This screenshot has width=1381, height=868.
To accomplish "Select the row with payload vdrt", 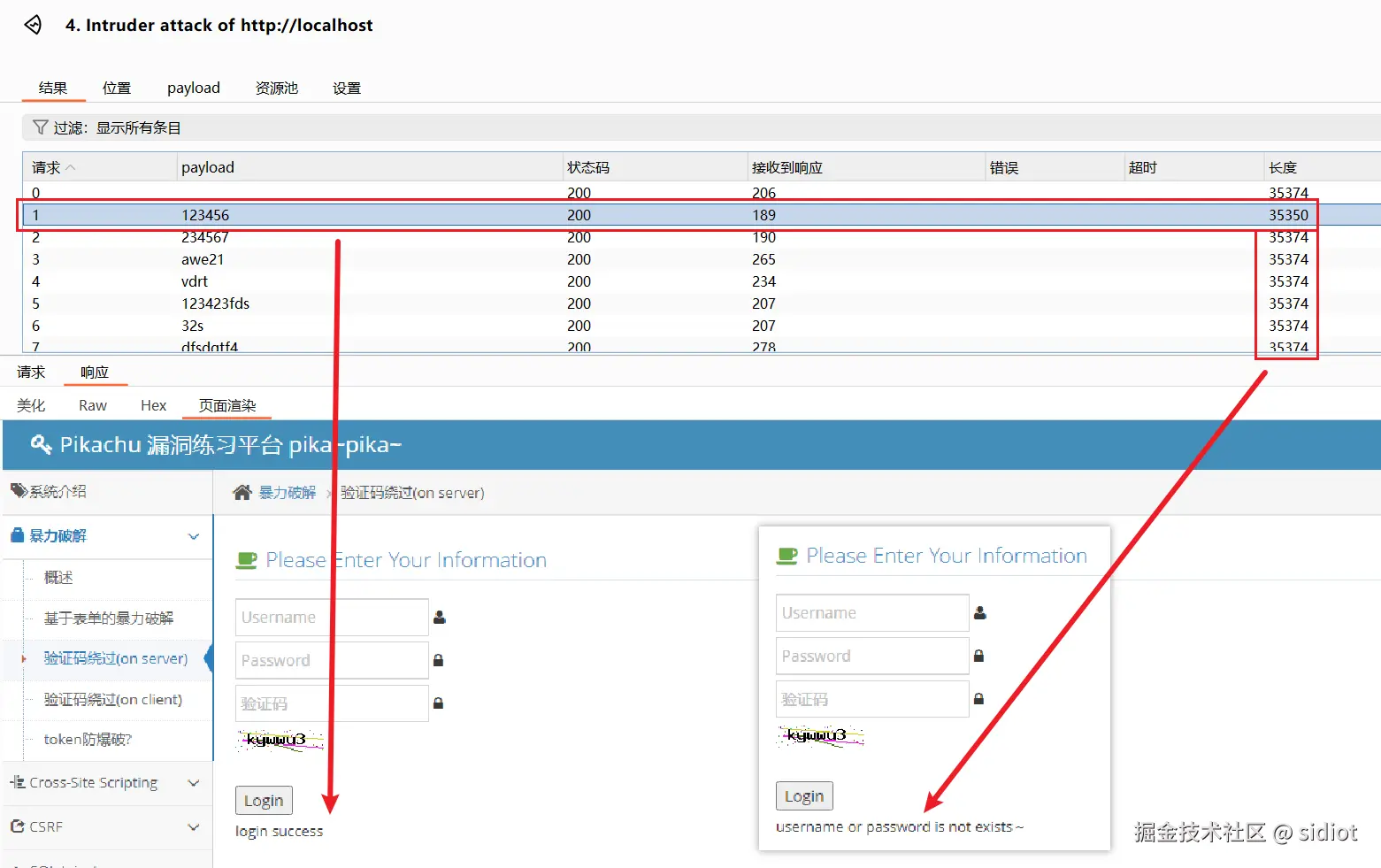I will (x=702, y=281).
